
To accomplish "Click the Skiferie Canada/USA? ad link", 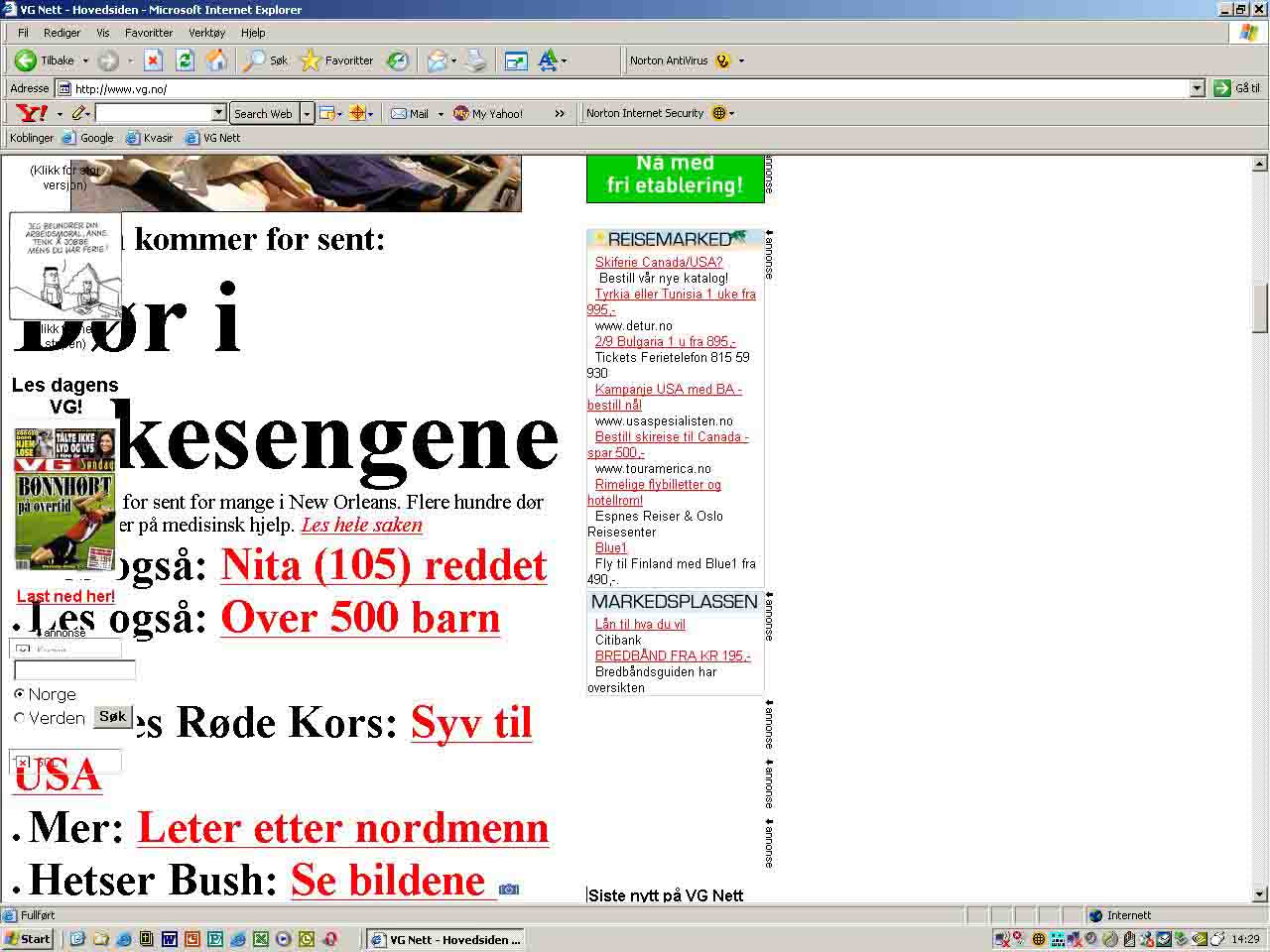I will [659, 262].
